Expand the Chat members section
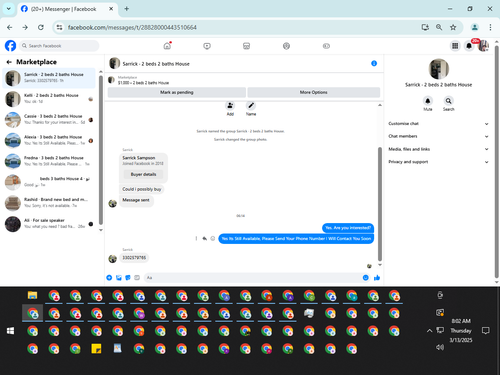 [438, 136]
